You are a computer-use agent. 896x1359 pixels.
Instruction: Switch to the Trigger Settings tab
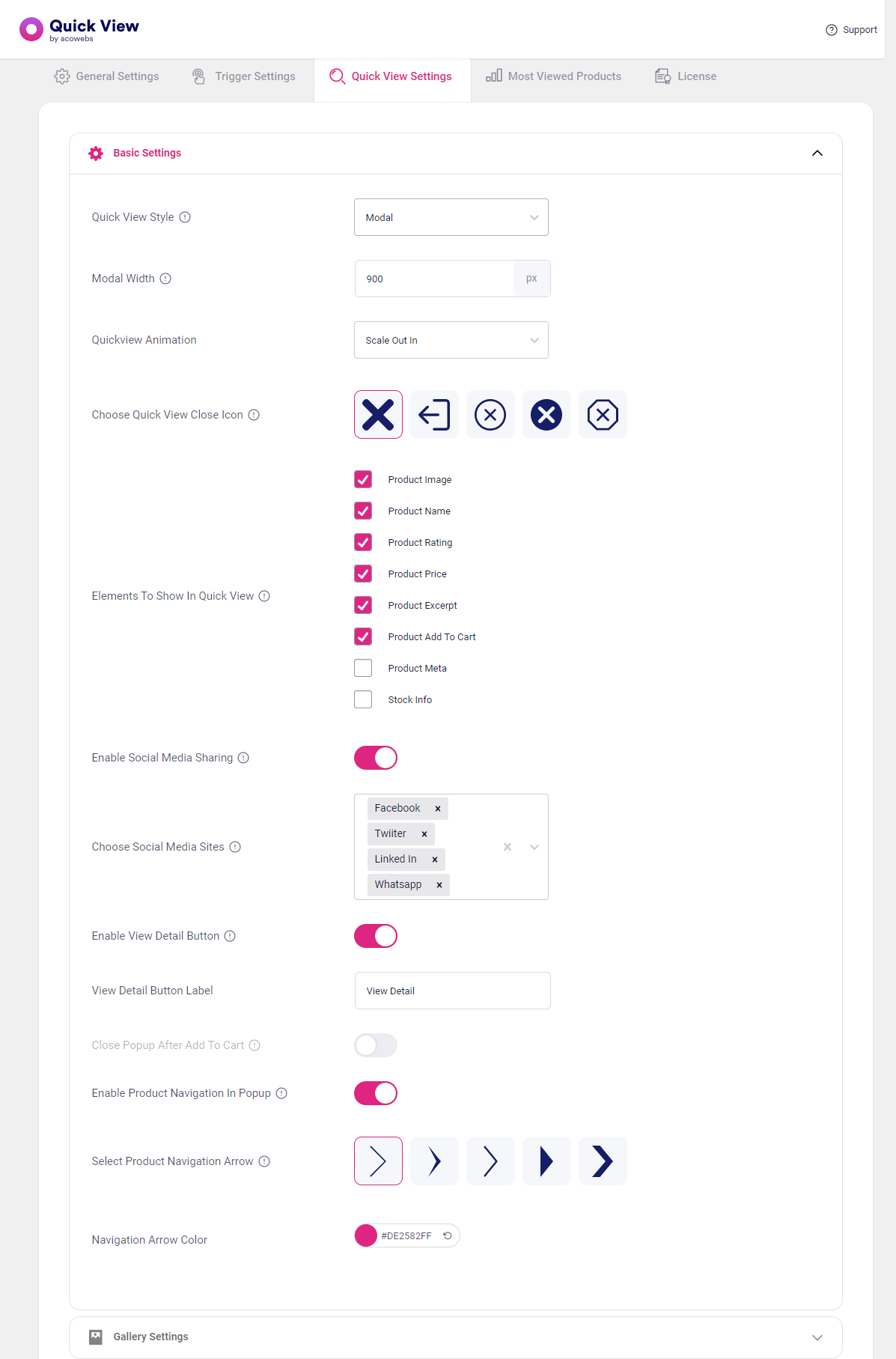[x=244, y=76]
